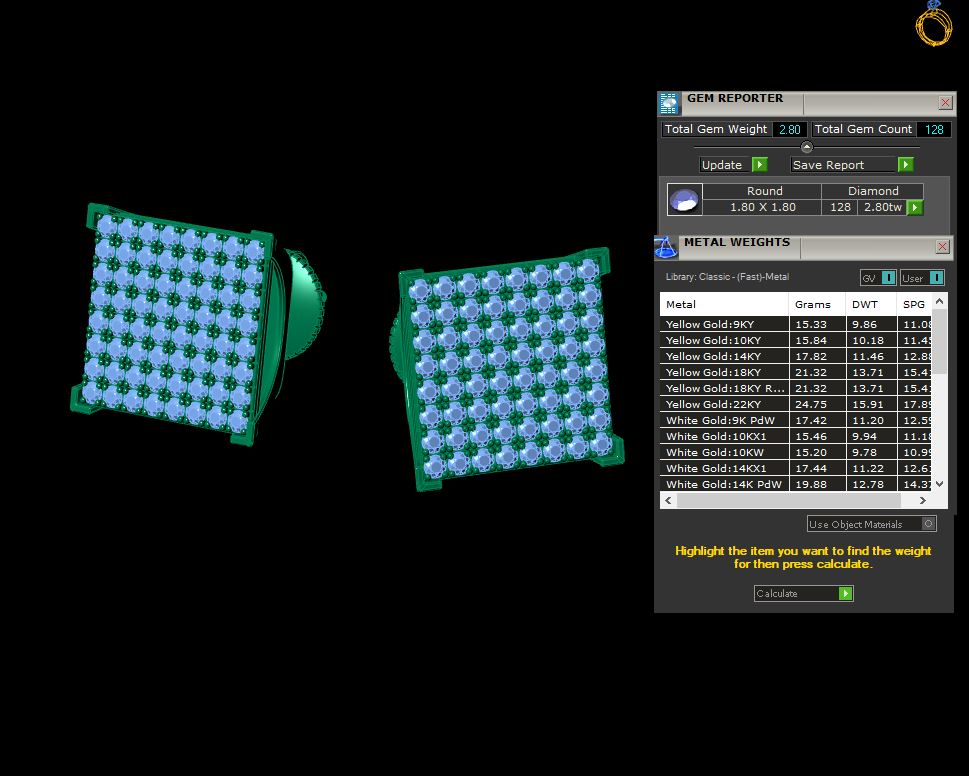969x776 pixels.
Task: Click the Gem Reporter panel icon
Action: coord(669,103)
